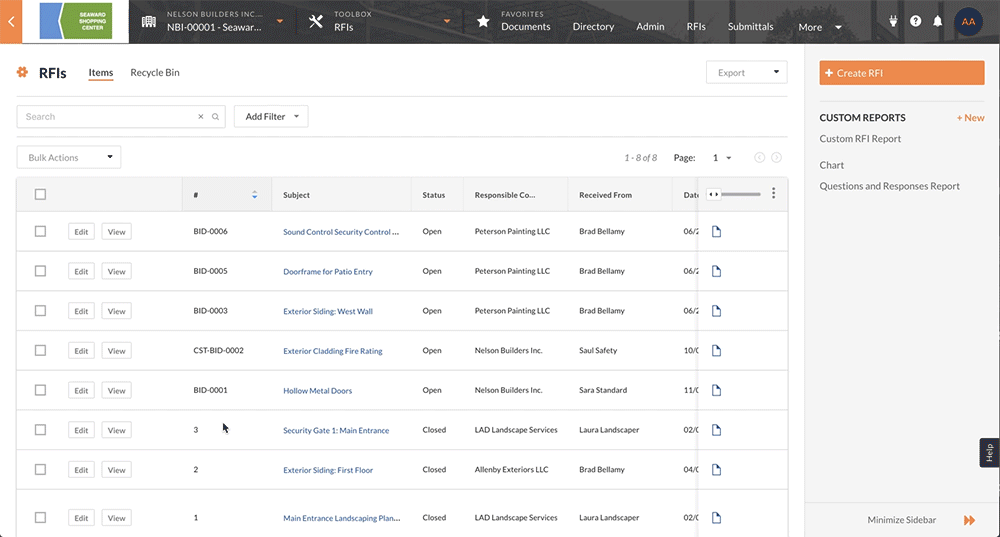Click the Create RFI button
This screenshot has width=1000, height=537.
pos(901,73)
